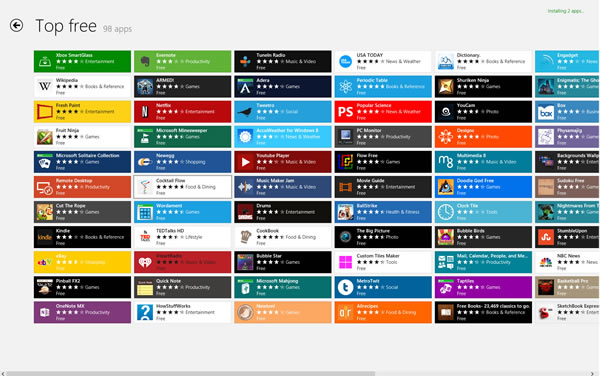Select the MetroTwit app icon

(346, 287)
